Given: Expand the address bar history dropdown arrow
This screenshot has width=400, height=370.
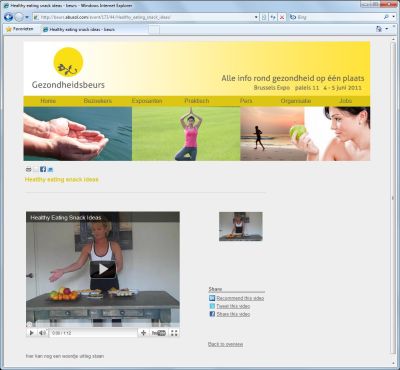Looking at the screenshot, I should click(x=256, y=17).
